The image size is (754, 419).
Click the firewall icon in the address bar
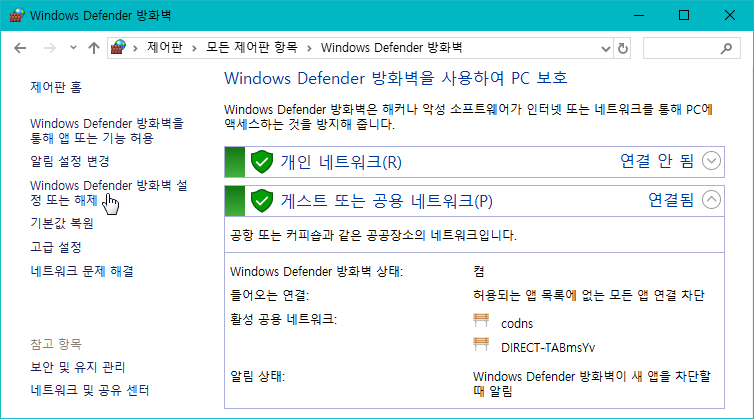click(x=118, y=48)
